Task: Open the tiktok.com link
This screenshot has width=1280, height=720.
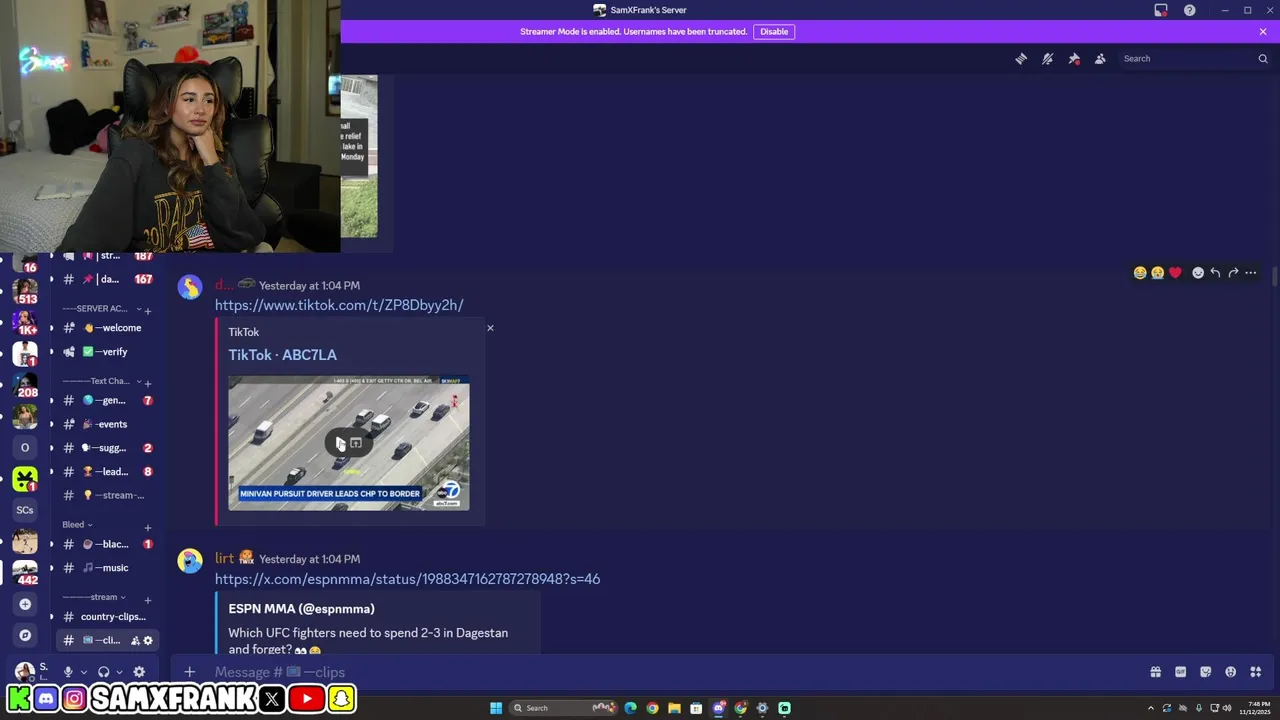Action: pos(339,305)
